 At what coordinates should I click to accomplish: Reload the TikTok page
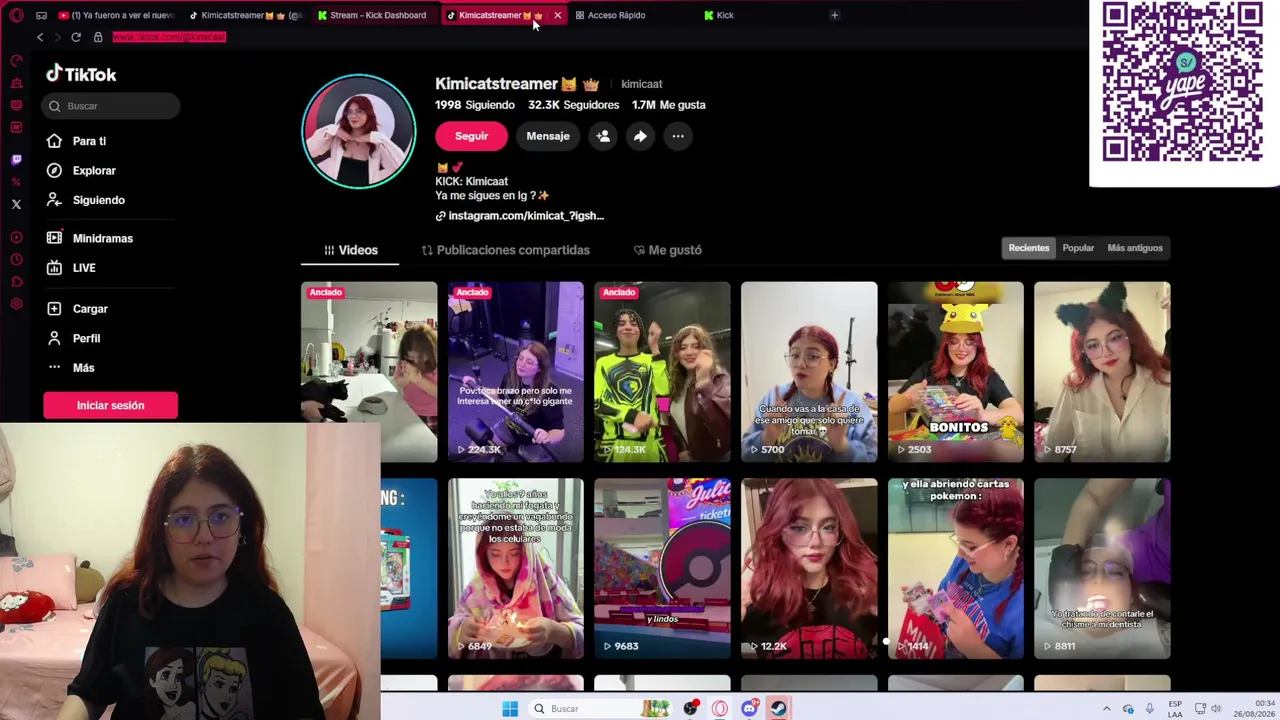pos(76,37)
